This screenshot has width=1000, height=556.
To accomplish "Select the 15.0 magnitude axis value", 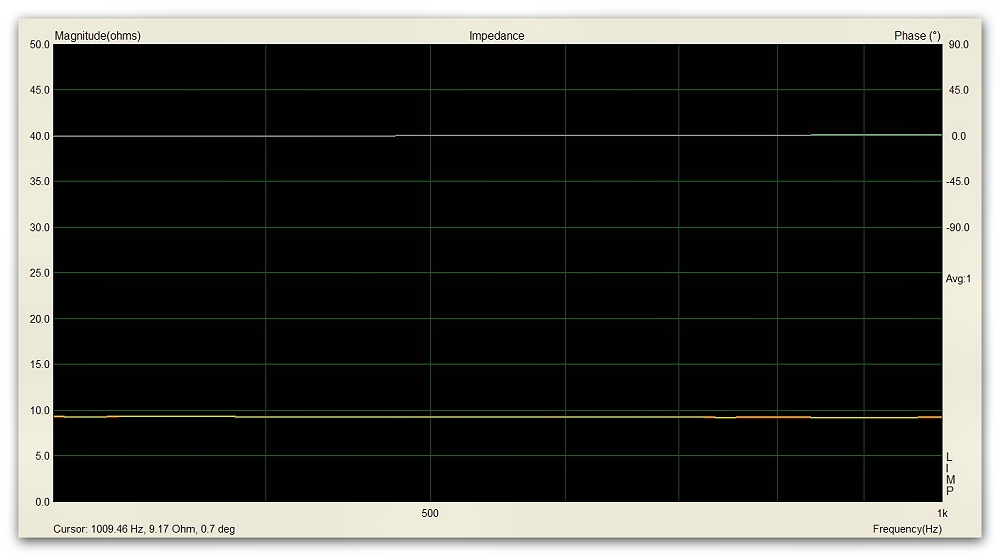I will 40,365.
